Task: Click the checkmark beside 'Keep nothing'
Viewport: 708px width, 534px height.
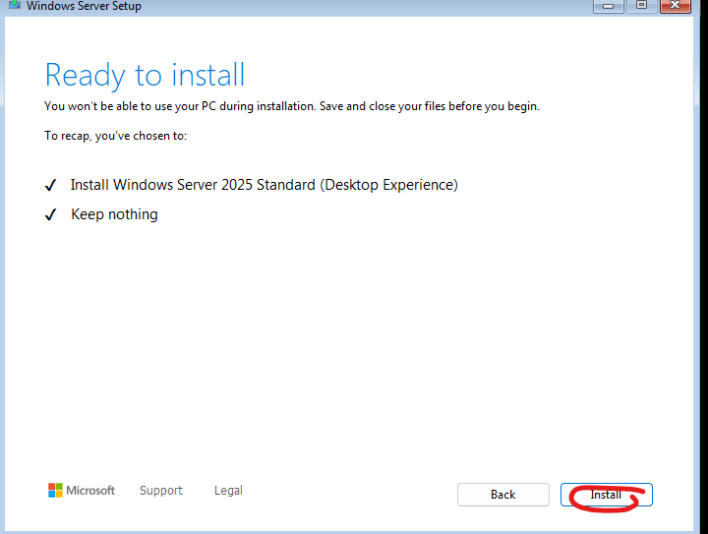Action: 51,214
